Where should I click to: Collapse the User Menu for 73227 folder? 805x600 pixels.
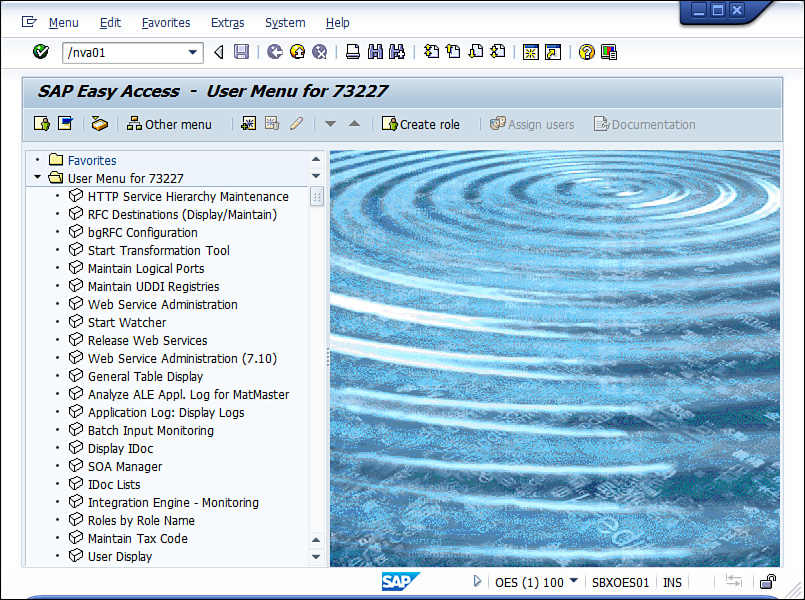37,177
